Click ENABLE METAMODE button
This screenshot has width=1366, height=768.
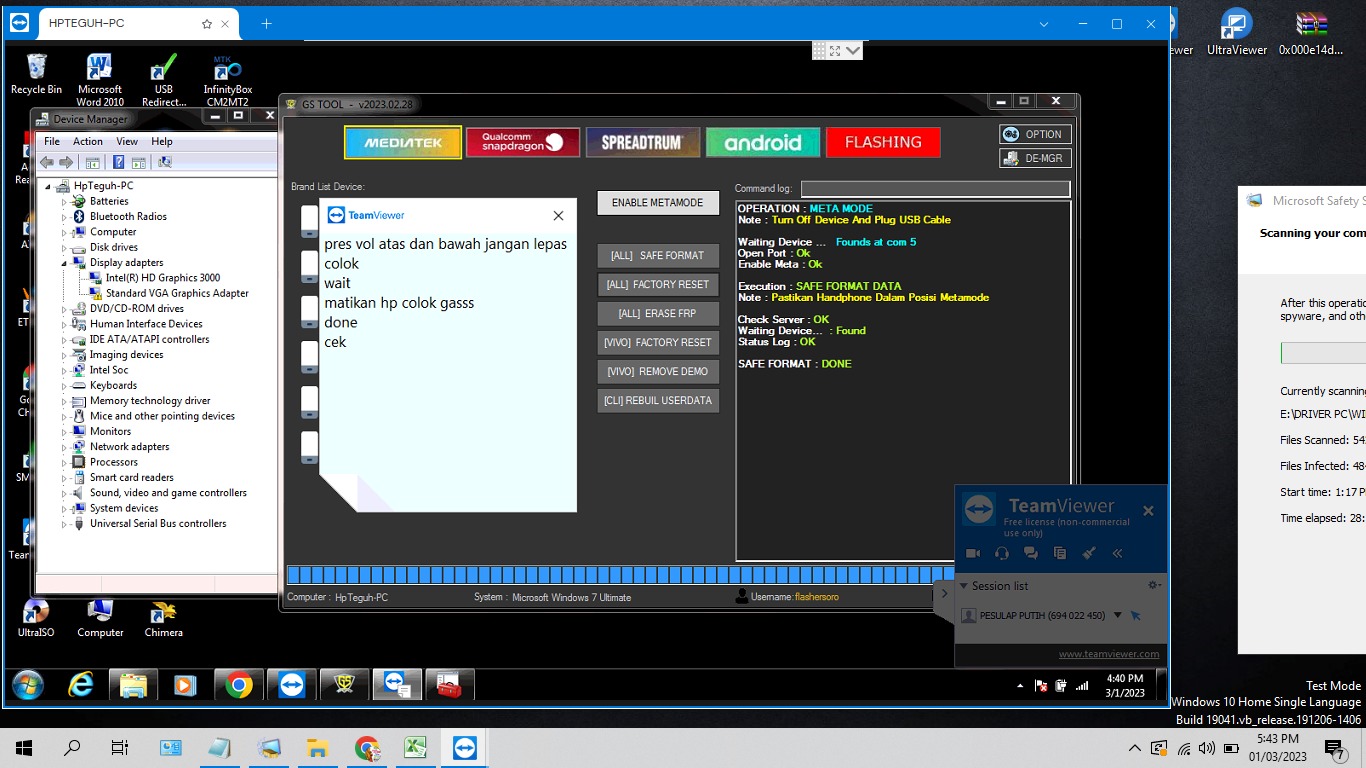pyautogui.click(x=658, y=203)
